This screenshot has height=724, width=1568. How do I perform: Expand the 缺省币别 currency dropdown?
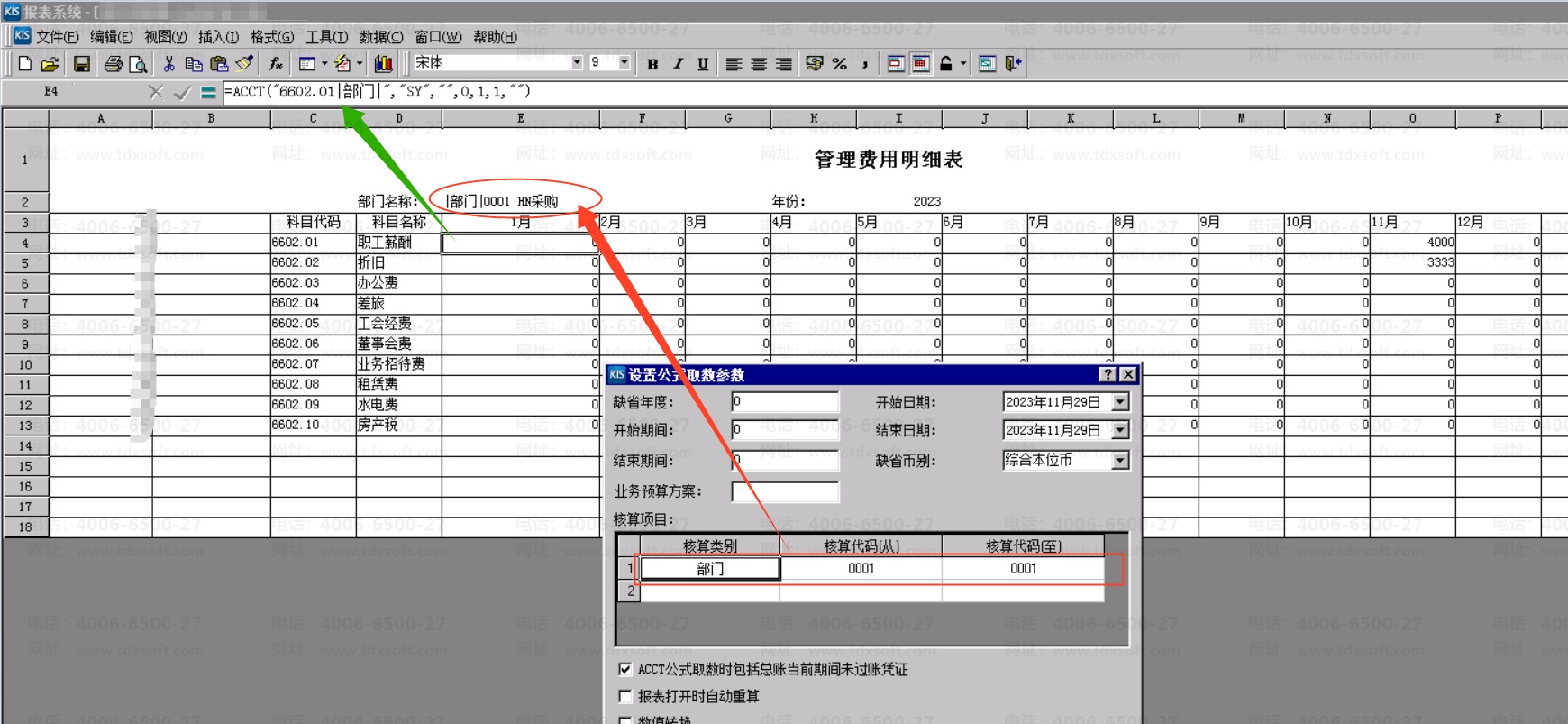[1120, 460]
